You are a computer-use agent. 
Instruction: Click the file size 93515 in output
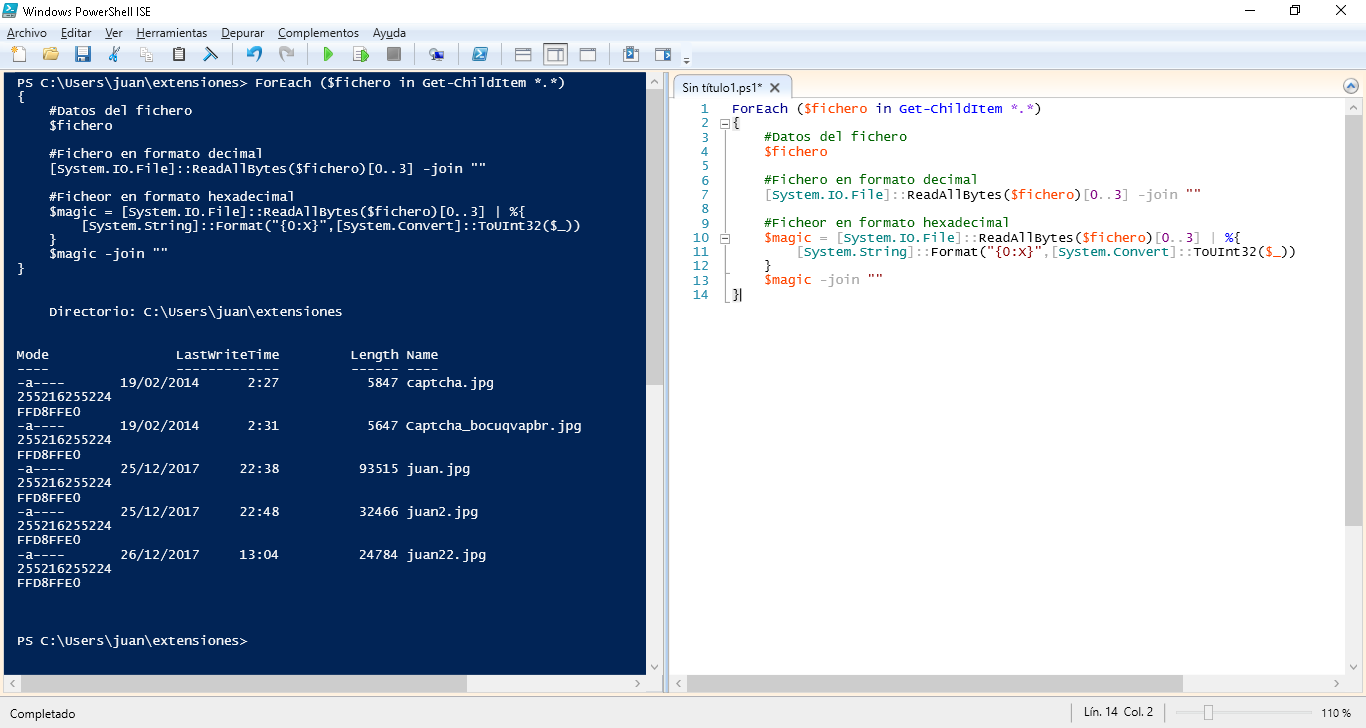pos(379,469)
